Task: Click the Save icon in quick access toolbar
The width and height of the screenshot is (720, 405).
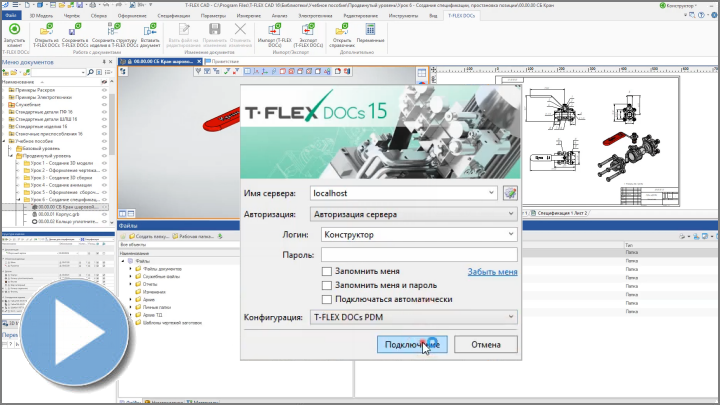Action: 80,5
